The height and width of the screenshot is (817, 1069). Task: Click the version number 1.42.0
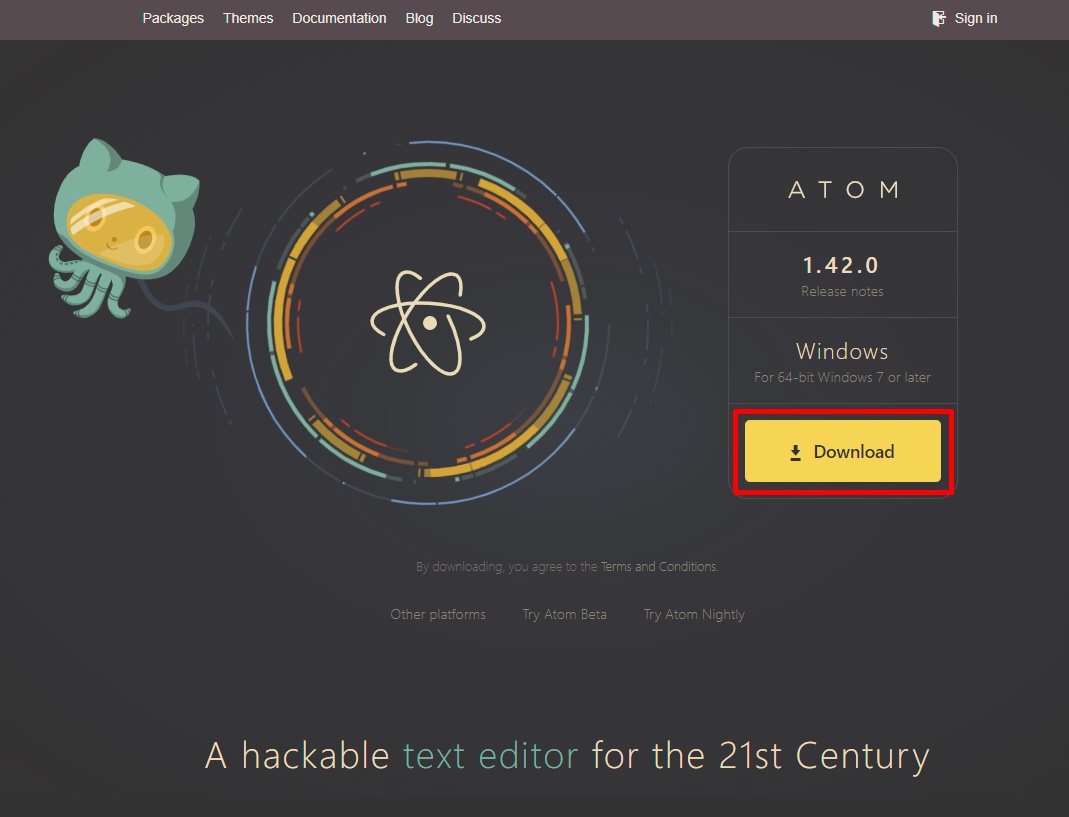841,265
